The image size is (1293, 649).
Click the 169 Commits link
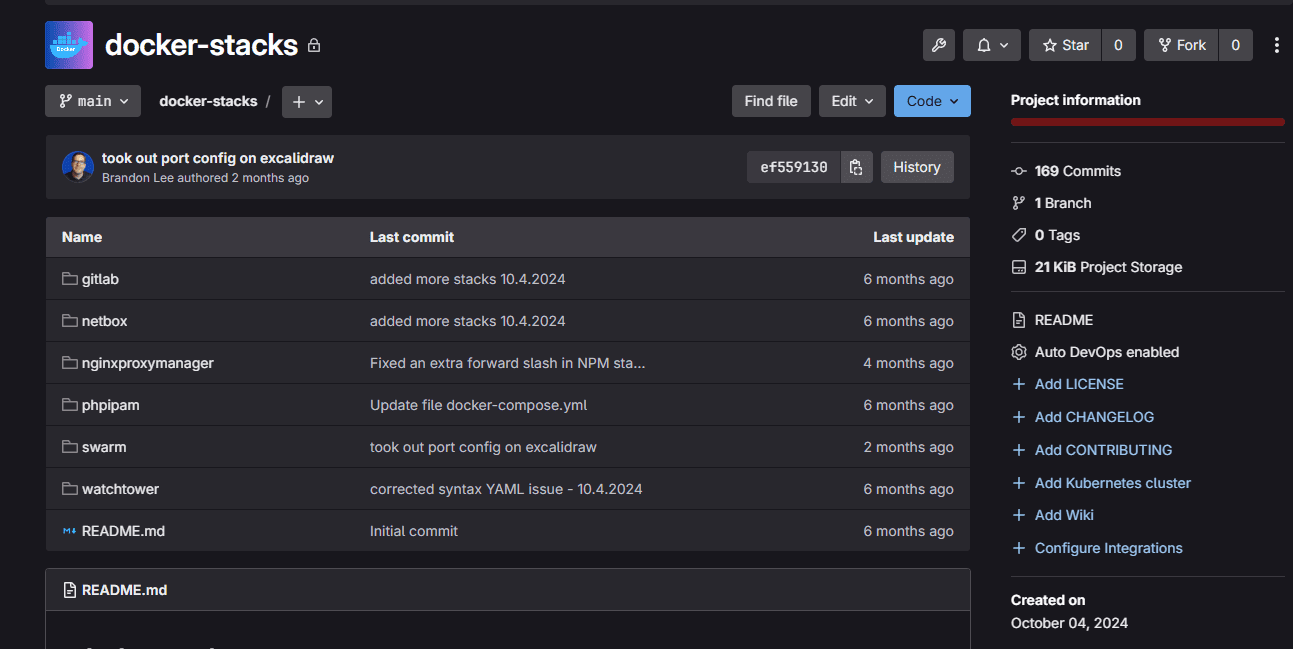pyautogui.click(x=1077, y=171)
